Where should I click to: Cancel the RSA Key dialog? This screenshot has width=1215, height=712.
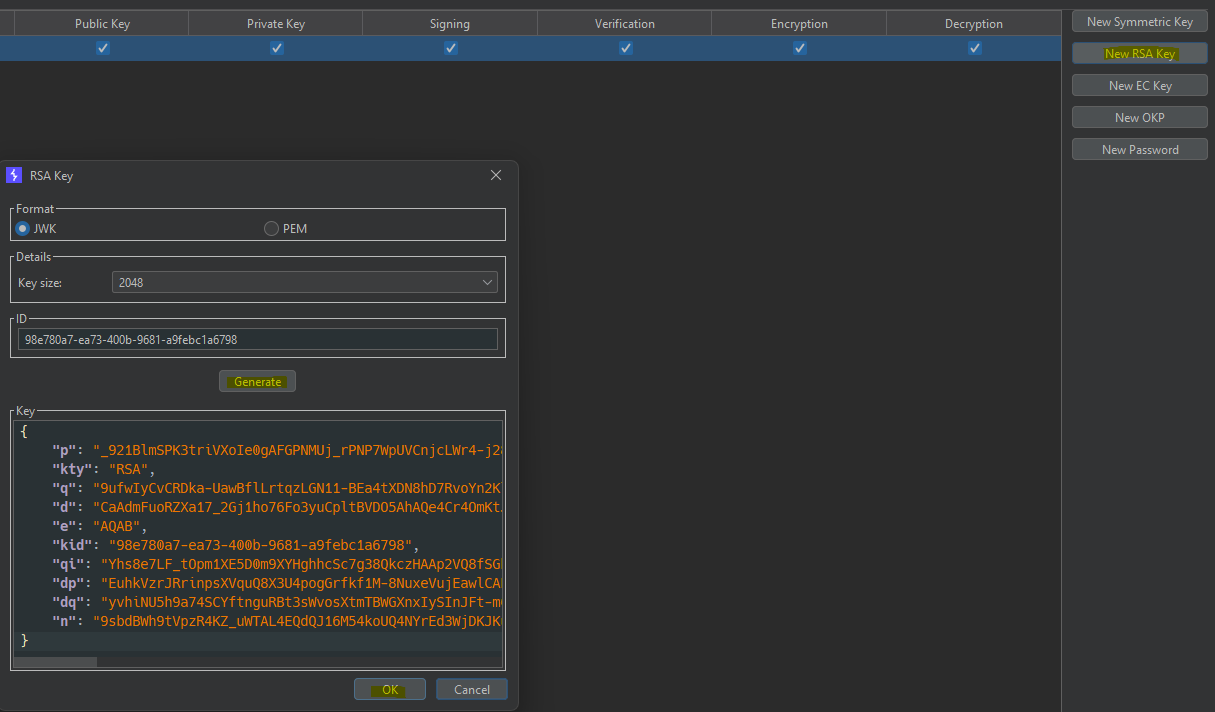[471, 689]
